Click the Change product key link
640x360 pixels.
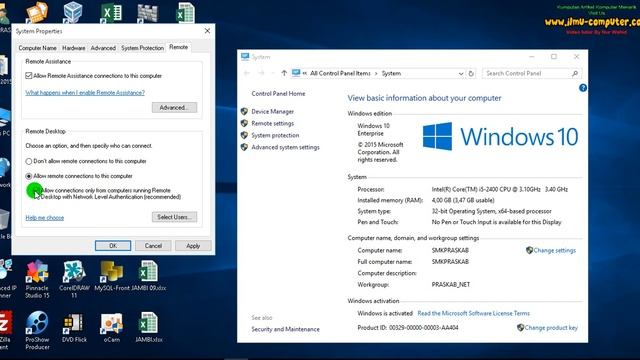tap(551, 327)
